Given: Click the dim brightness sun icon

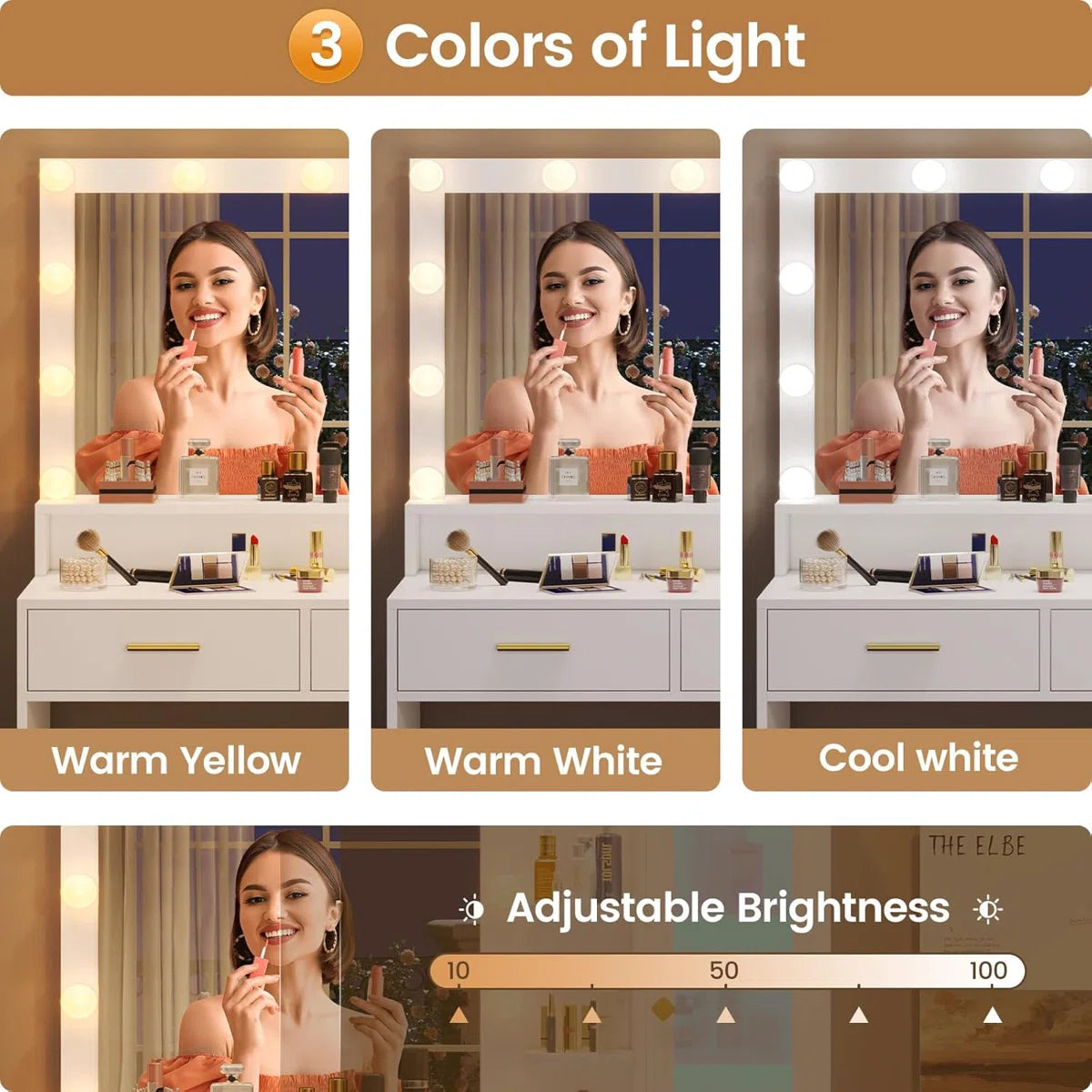Looking at the screenshot, I should (471, 909).
